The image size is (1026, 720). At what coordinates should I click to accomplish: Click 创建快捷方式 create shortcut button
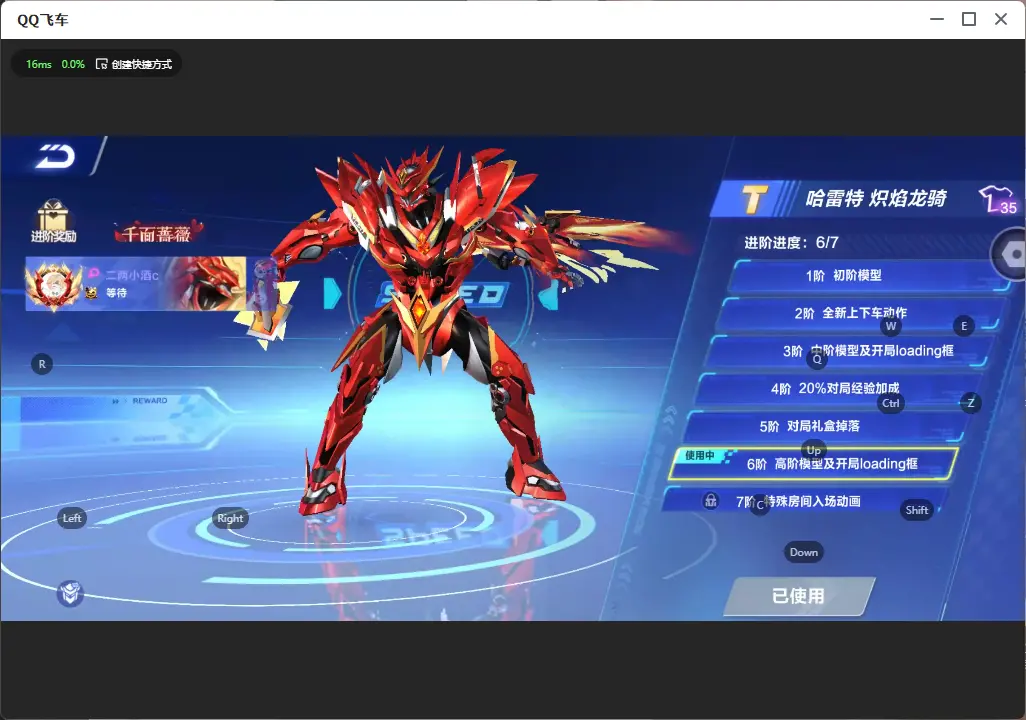point(134,64)
